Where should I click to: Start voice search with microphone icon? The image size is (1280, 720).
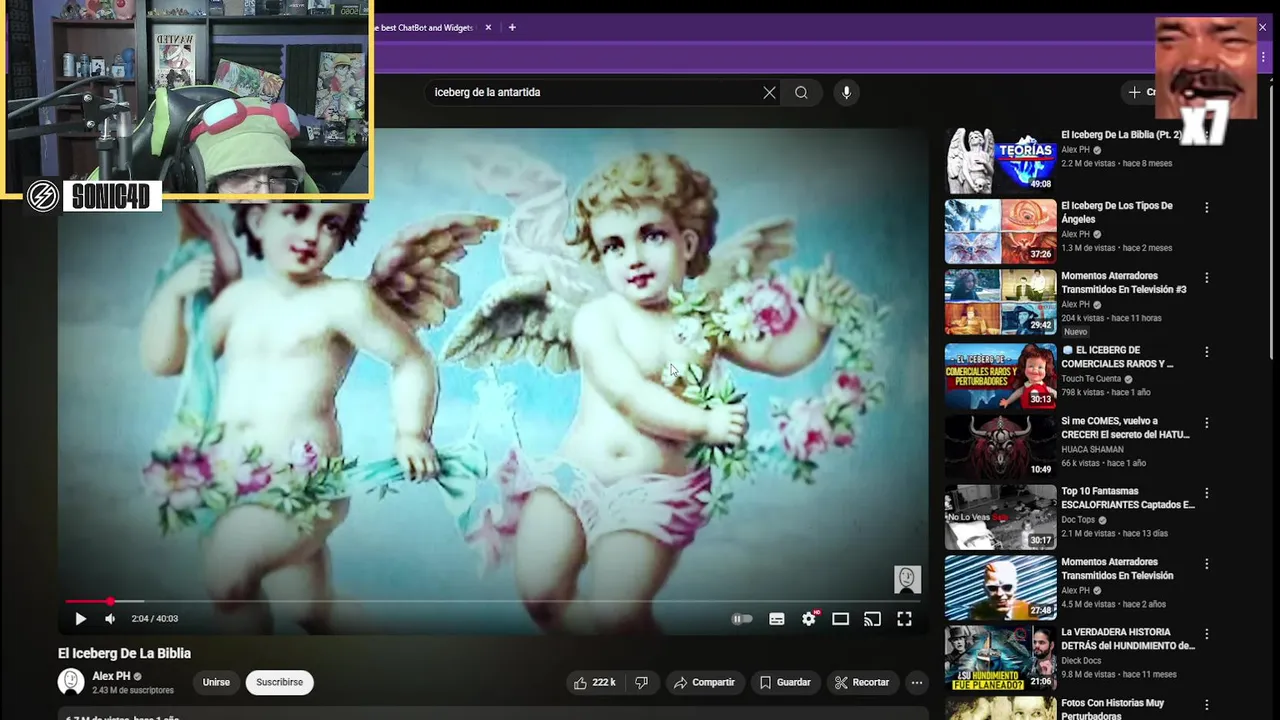(x=846, y=93)
